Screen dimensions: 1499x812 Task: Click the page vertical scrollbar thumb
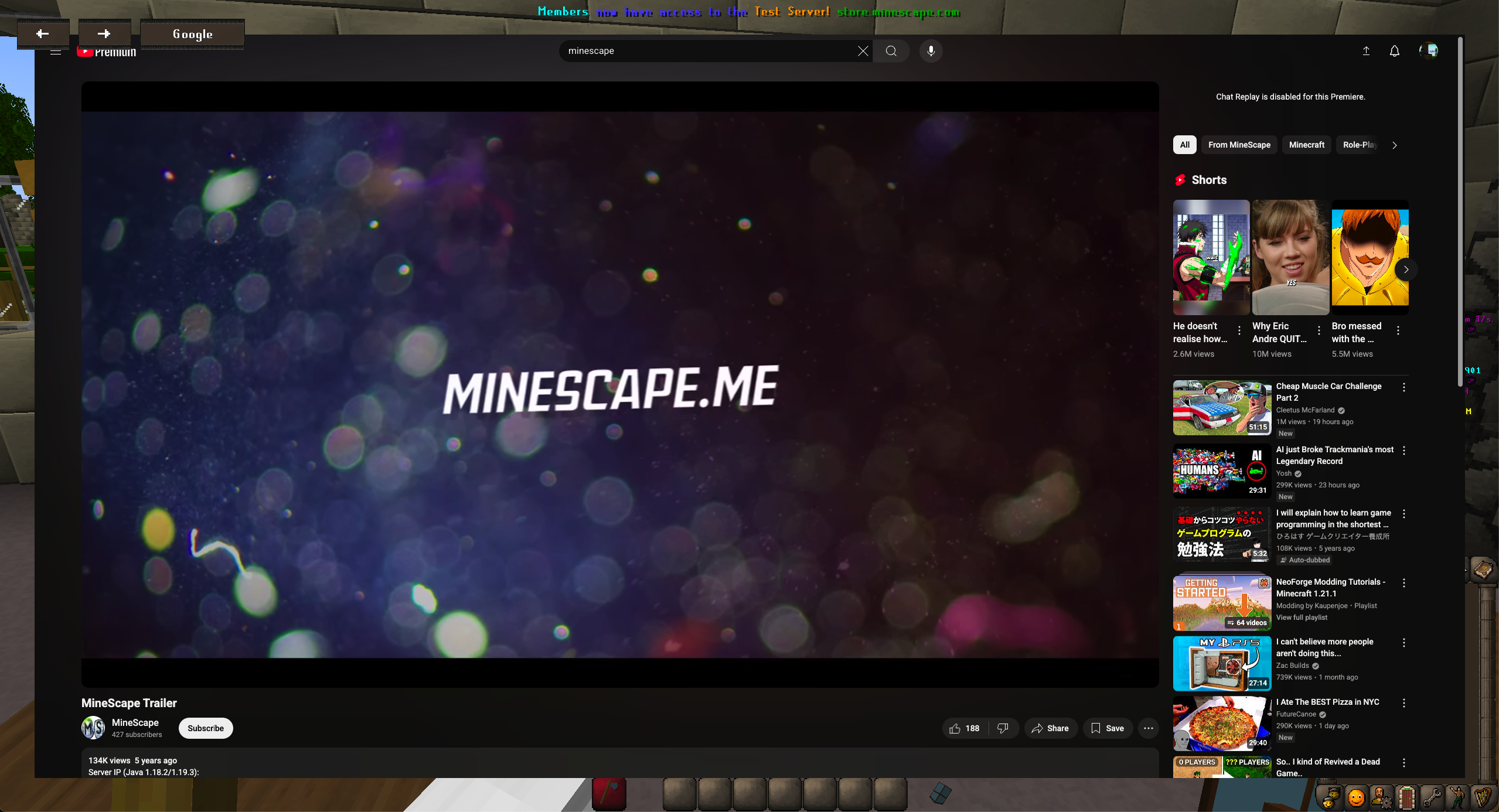coord(1460,211)
